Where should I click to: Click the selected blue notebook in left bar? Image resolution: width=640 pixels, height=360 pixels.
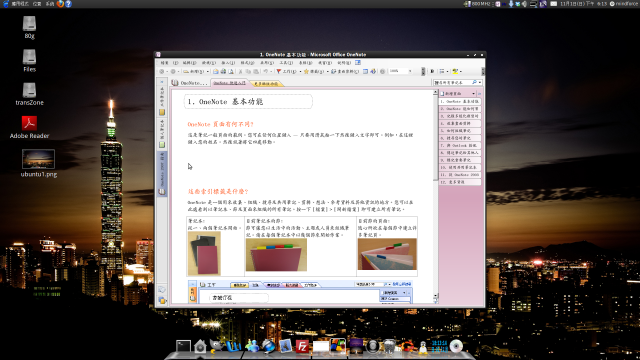(x=162, y=174)
